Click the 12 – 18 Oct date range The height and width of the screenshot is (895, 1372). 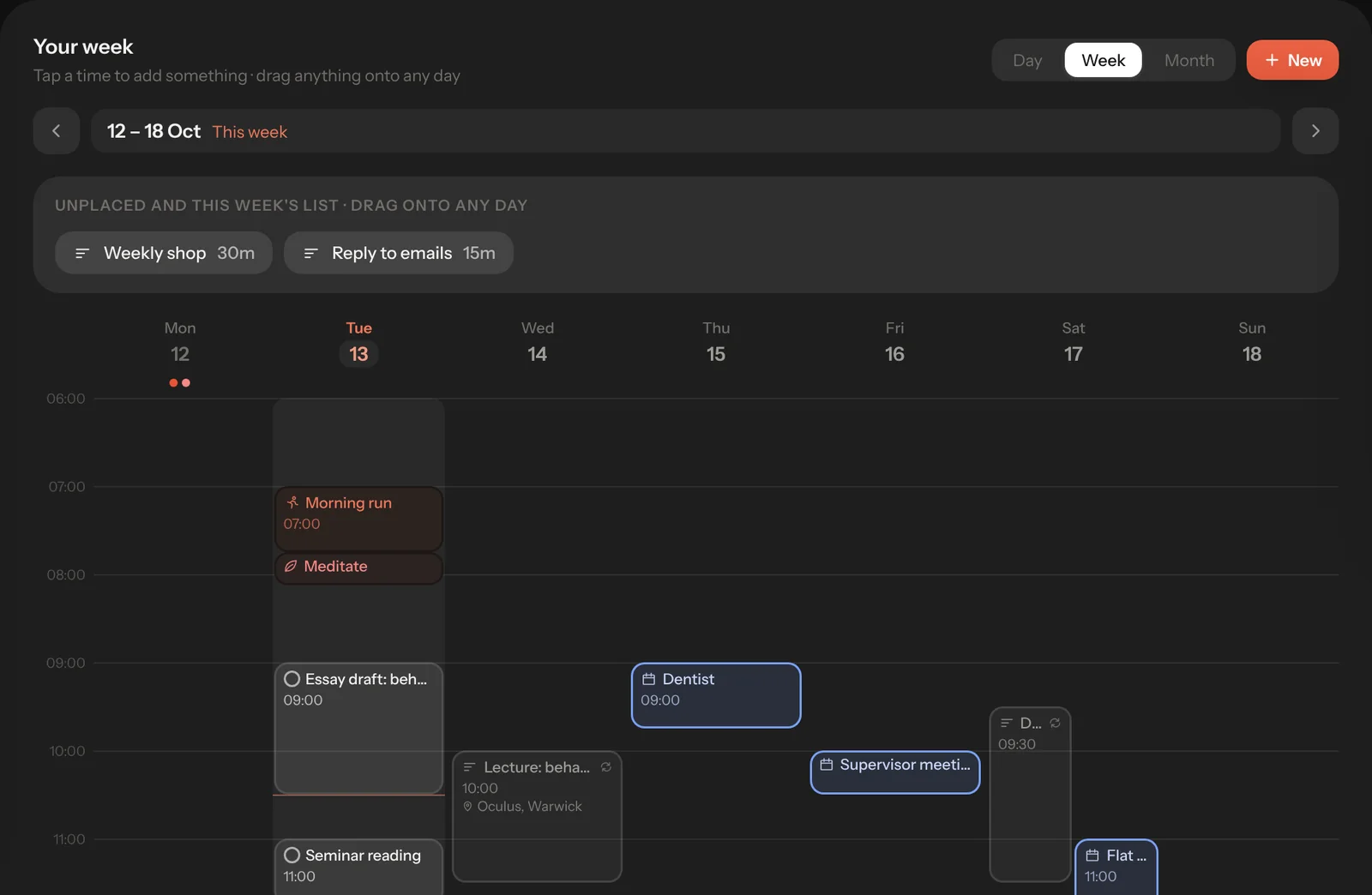point(153,131)
